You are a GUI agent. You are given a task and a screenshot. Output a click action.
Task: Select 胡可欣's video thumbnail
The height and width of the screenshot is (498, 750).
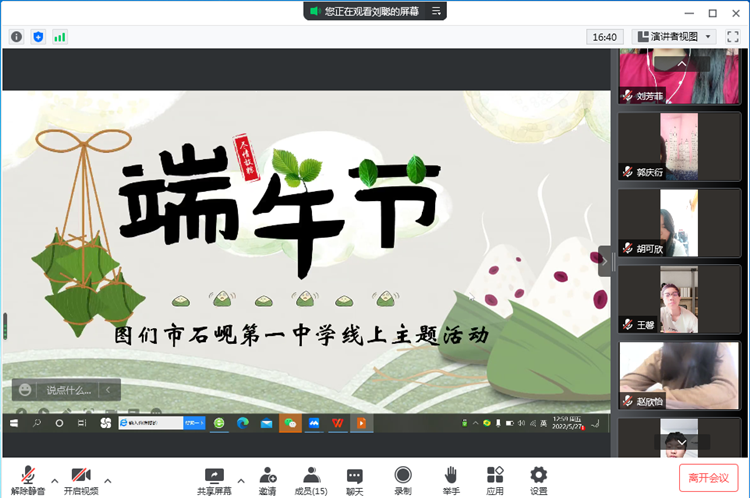click(x=679, y=223)
